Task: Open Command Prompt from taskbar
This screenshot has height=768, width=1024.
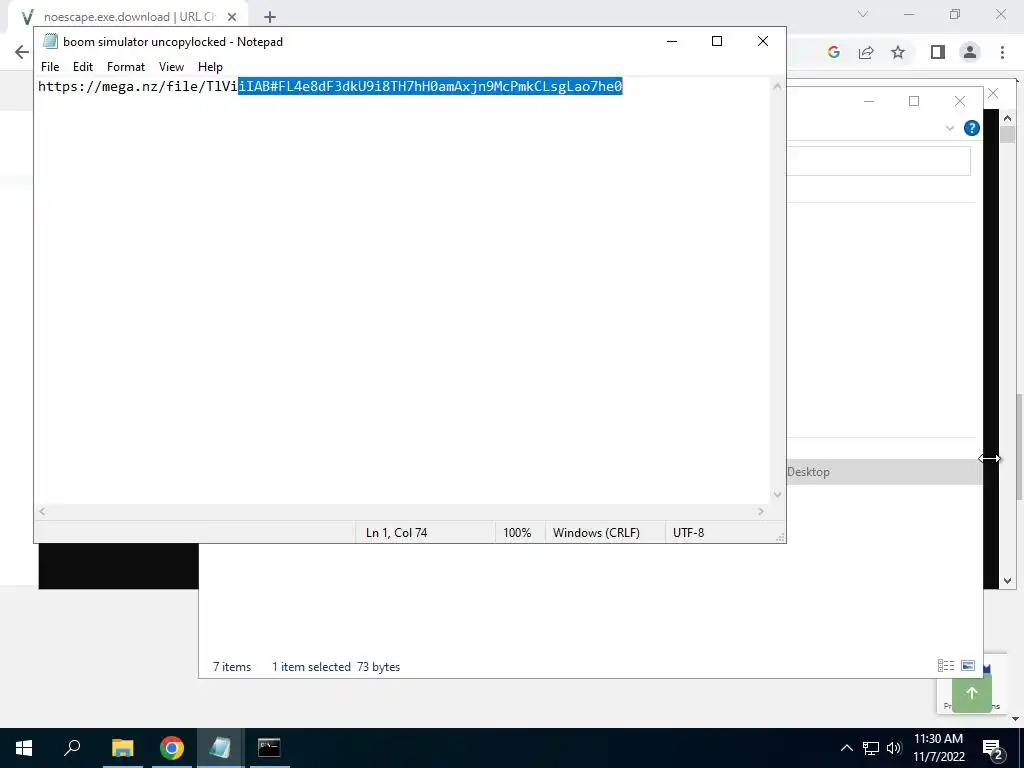Action: [269, 748]
